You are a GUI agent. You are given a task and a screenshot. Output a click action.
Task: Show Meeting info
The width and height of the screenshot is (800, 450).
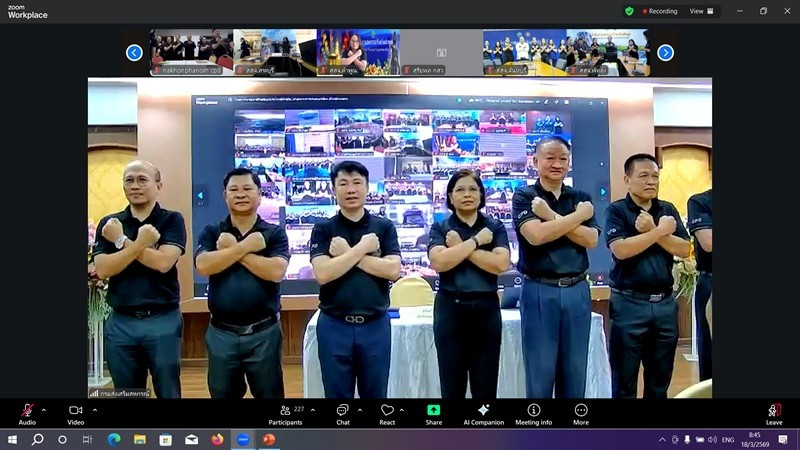coord(533,411)
